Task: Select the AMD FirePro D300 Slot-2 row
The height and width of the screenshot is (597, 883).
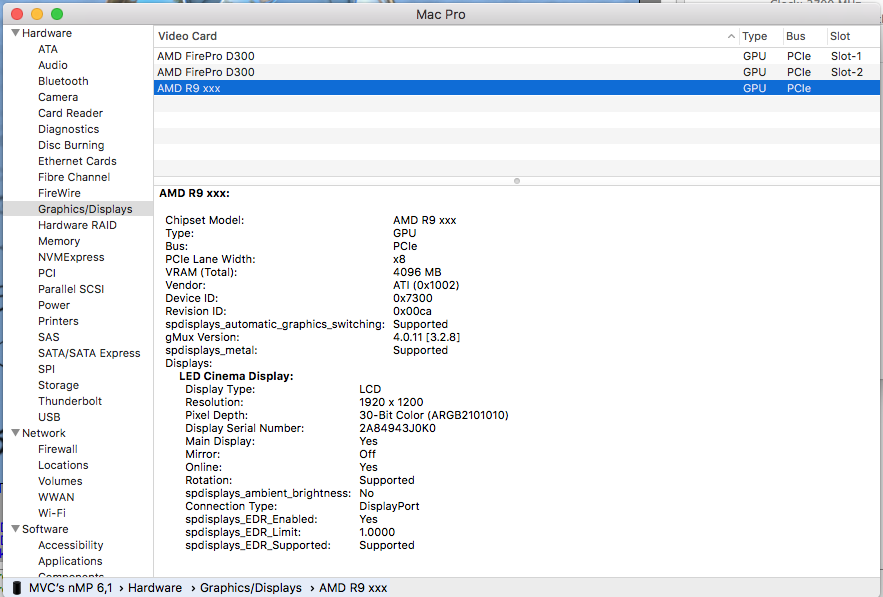Action: tap(516, 72)
